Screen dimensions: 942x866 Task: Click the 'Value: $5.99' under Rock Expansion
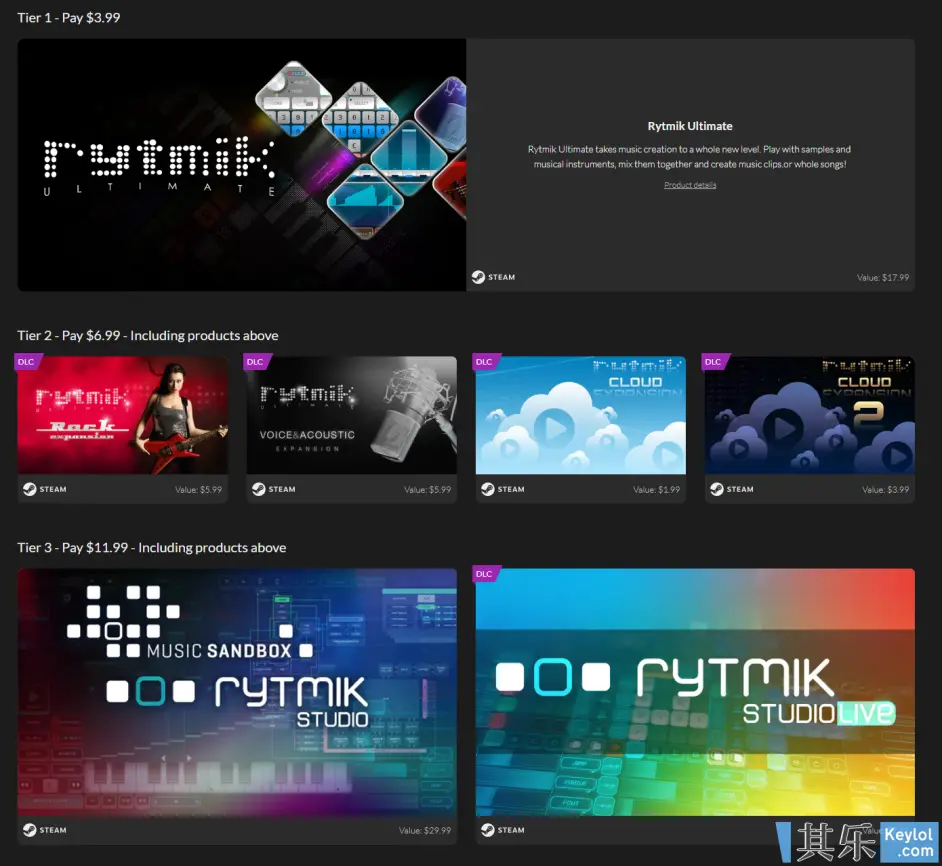coord(198,490)
